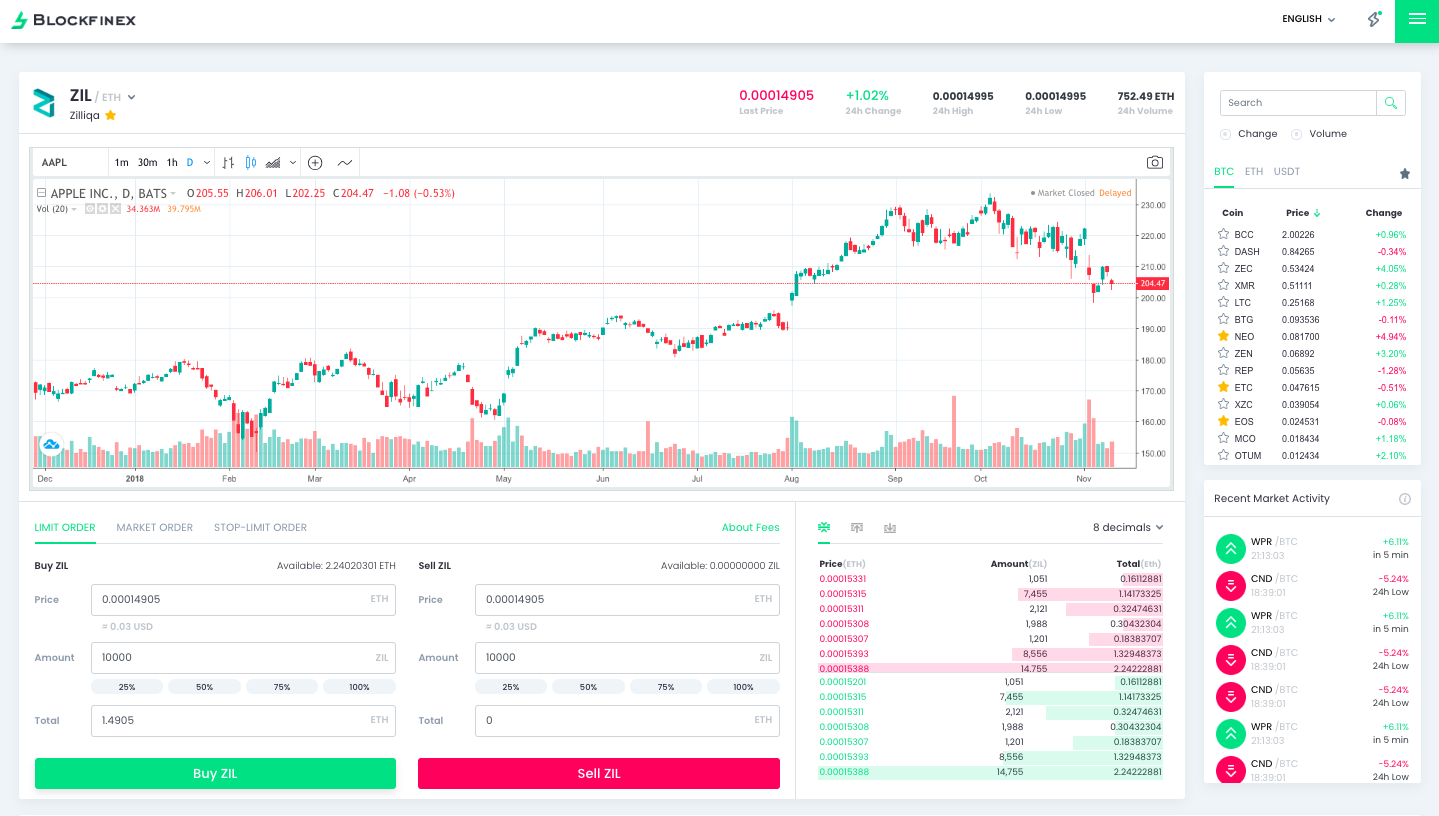Click the chart screenshot camera icon

click(x=1154, y=162)
